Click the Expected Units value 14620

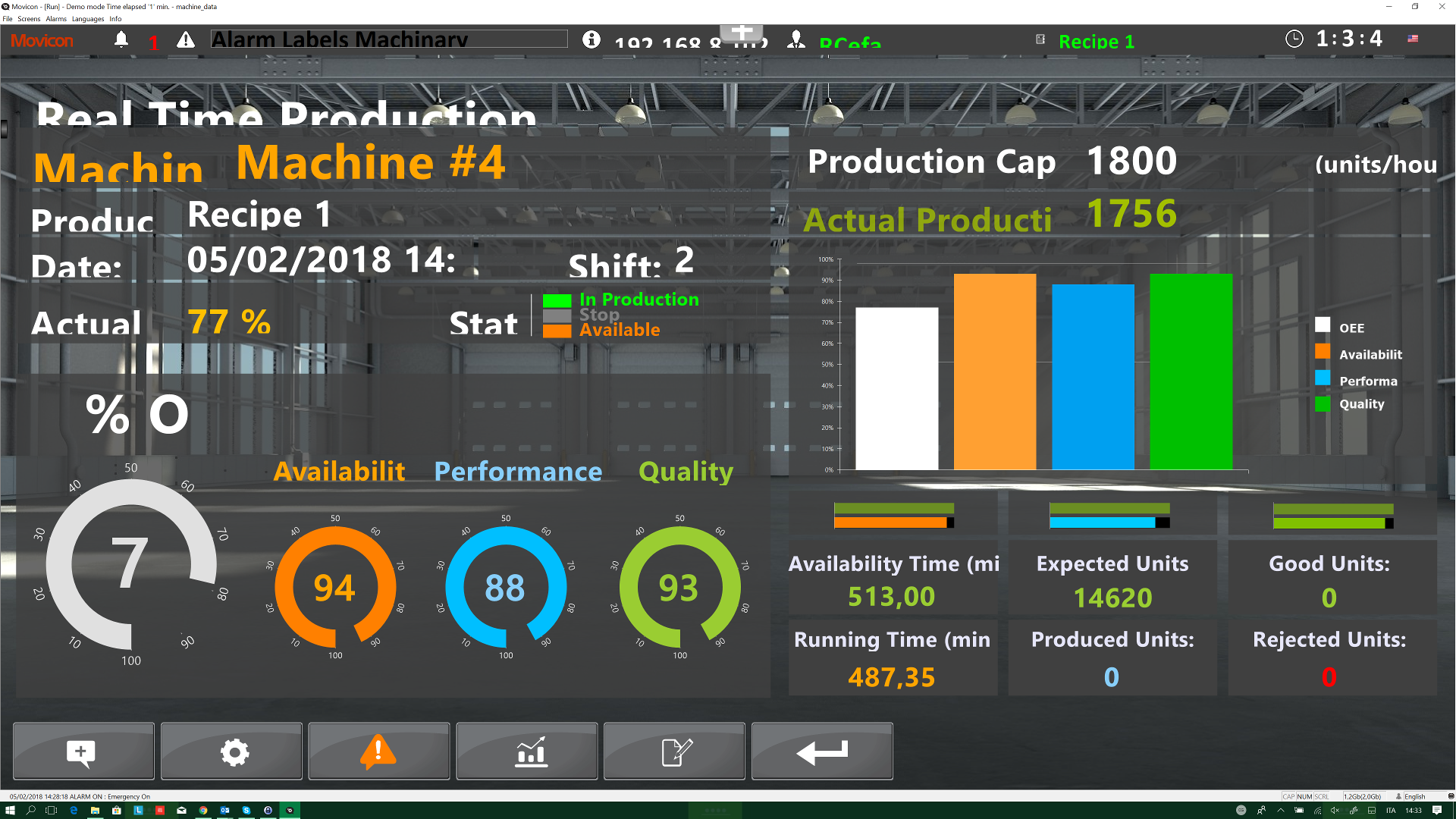(x=1112, y=598)
